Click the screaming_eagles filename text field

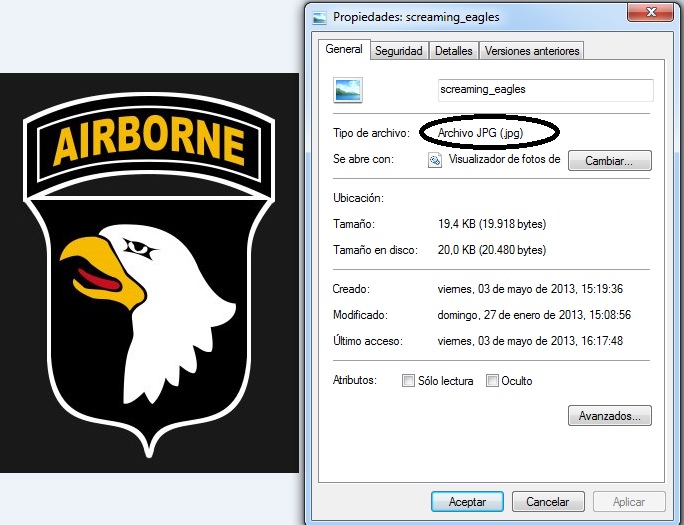pos(545,90)
